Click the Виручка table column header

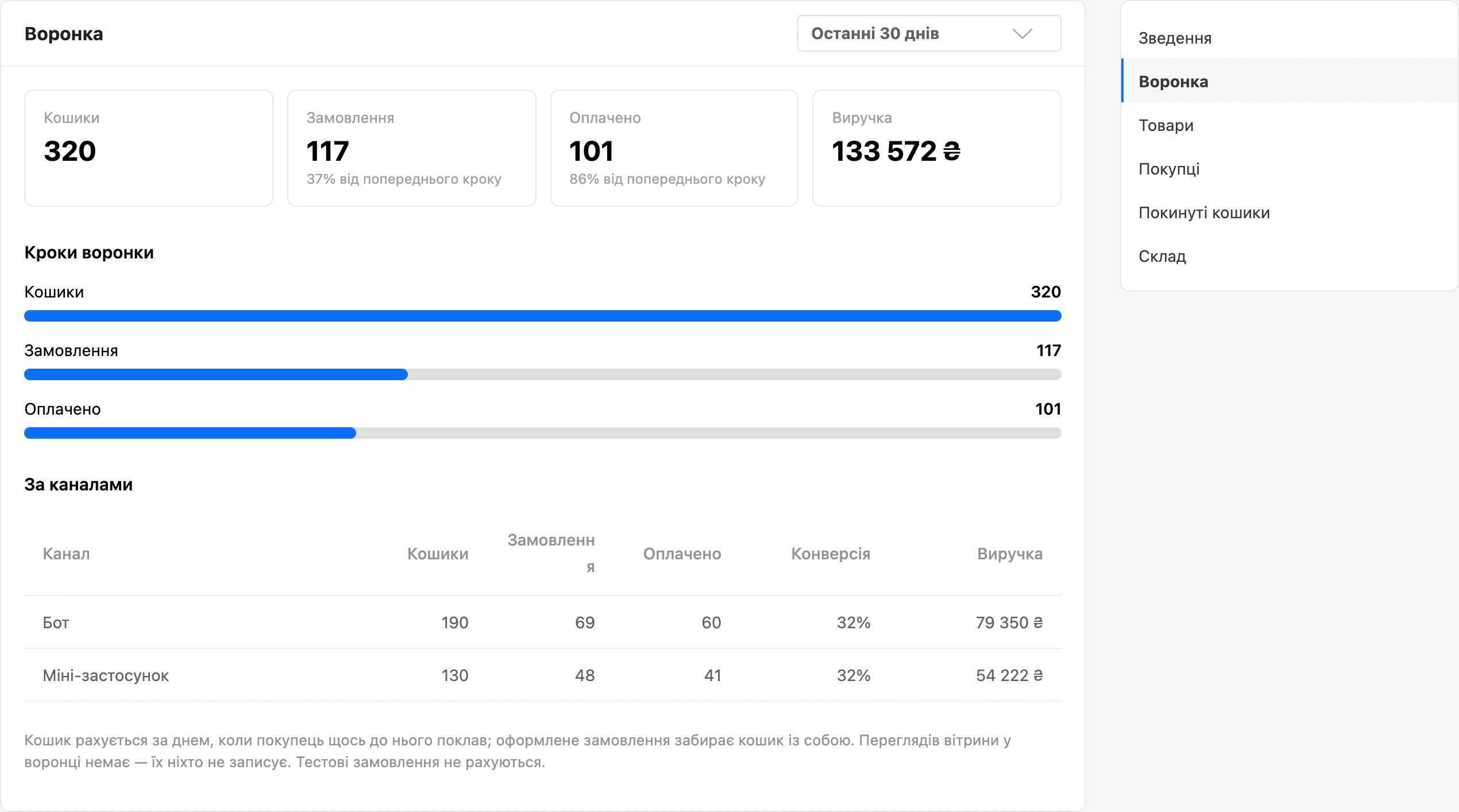(1010, 554)
